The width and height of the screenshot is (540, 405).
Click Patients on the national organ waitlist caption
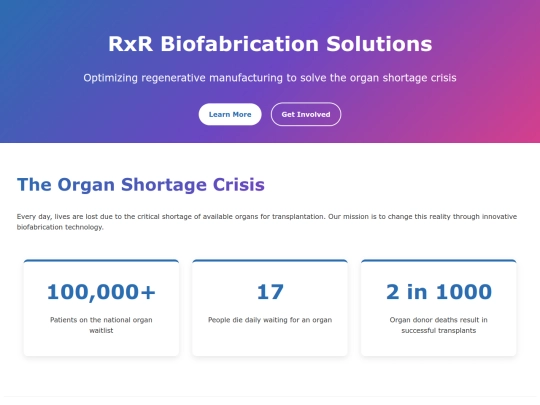(x=101, y=325)
